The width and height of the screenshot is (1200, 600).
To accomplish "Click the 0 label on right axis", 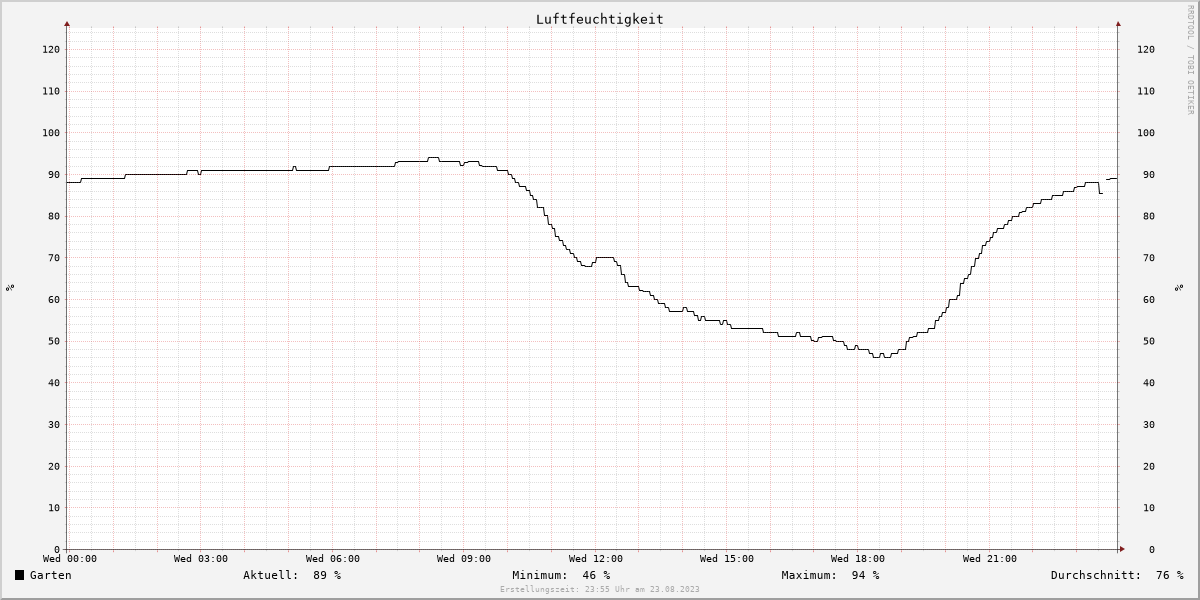I will (1152, 549).
